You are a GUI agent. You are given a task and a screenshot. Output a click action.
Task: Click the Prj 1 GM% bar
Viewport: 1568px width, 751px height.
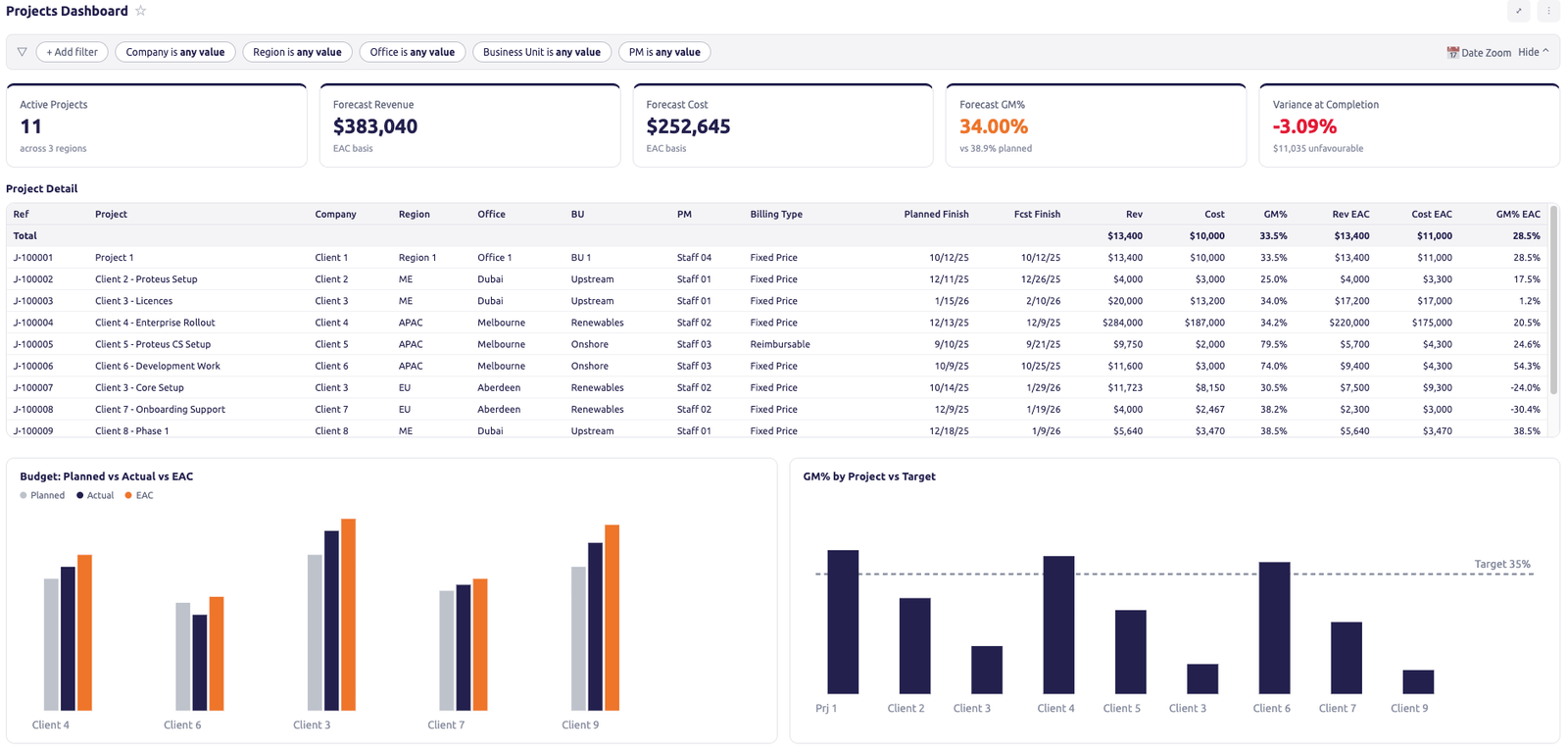tap(843, 622)
